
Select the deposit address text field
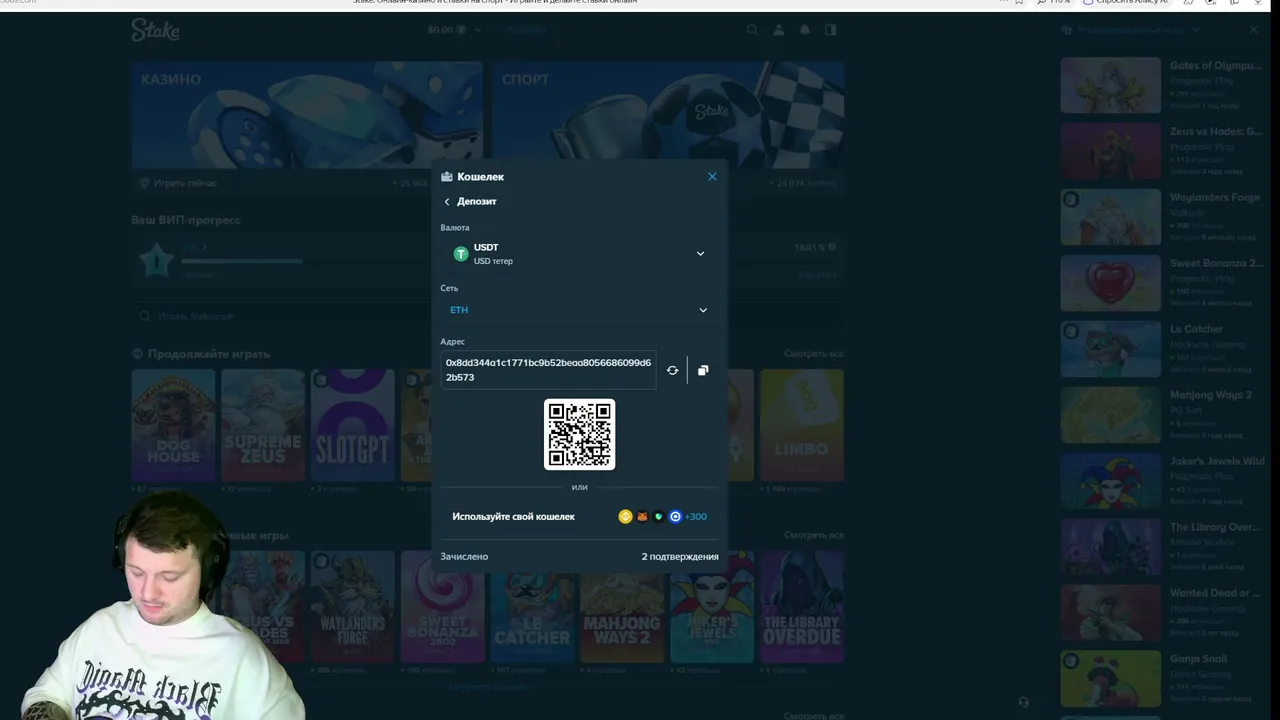point(549,370)
